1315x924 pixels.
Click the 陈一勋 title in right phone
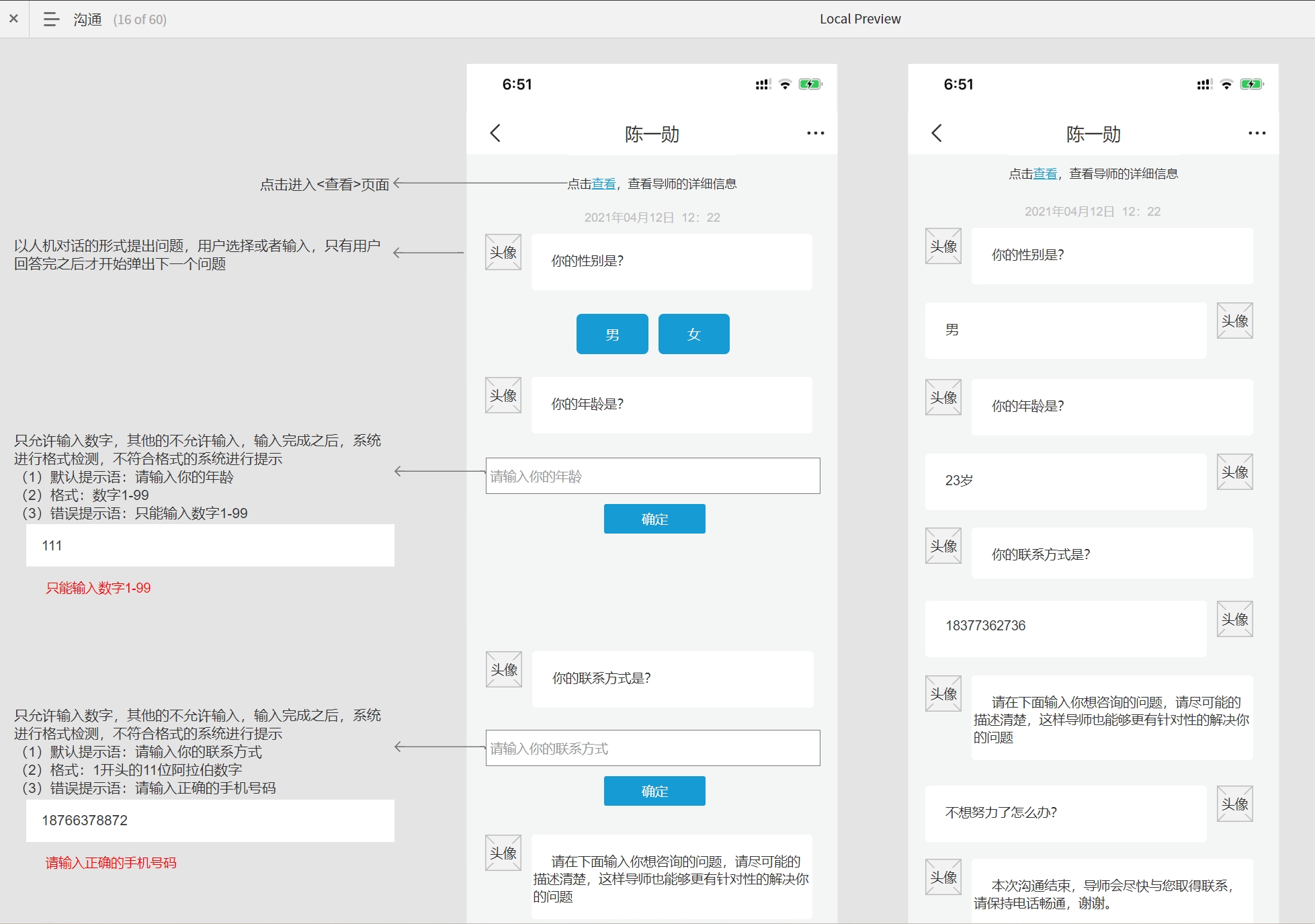point(1093,134)
